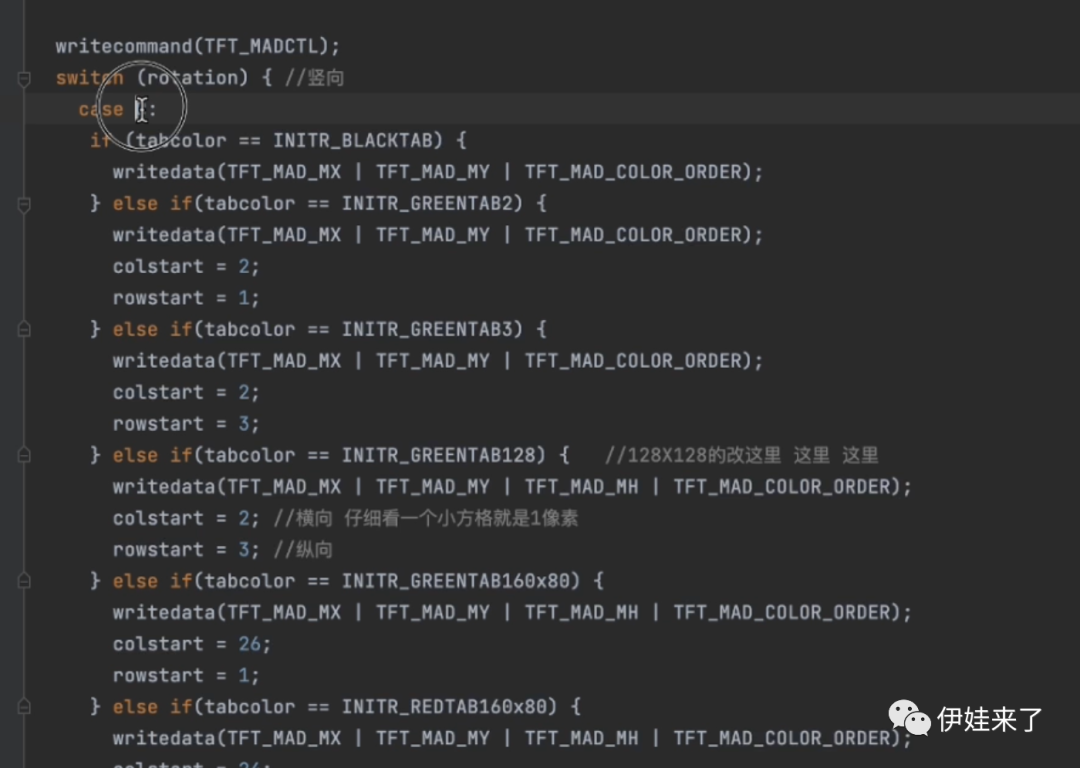Image resolution: width=1080 pixels, height=768 pixels.
Task: Click the writecommand function name
Action: click(x=123, y=46)
